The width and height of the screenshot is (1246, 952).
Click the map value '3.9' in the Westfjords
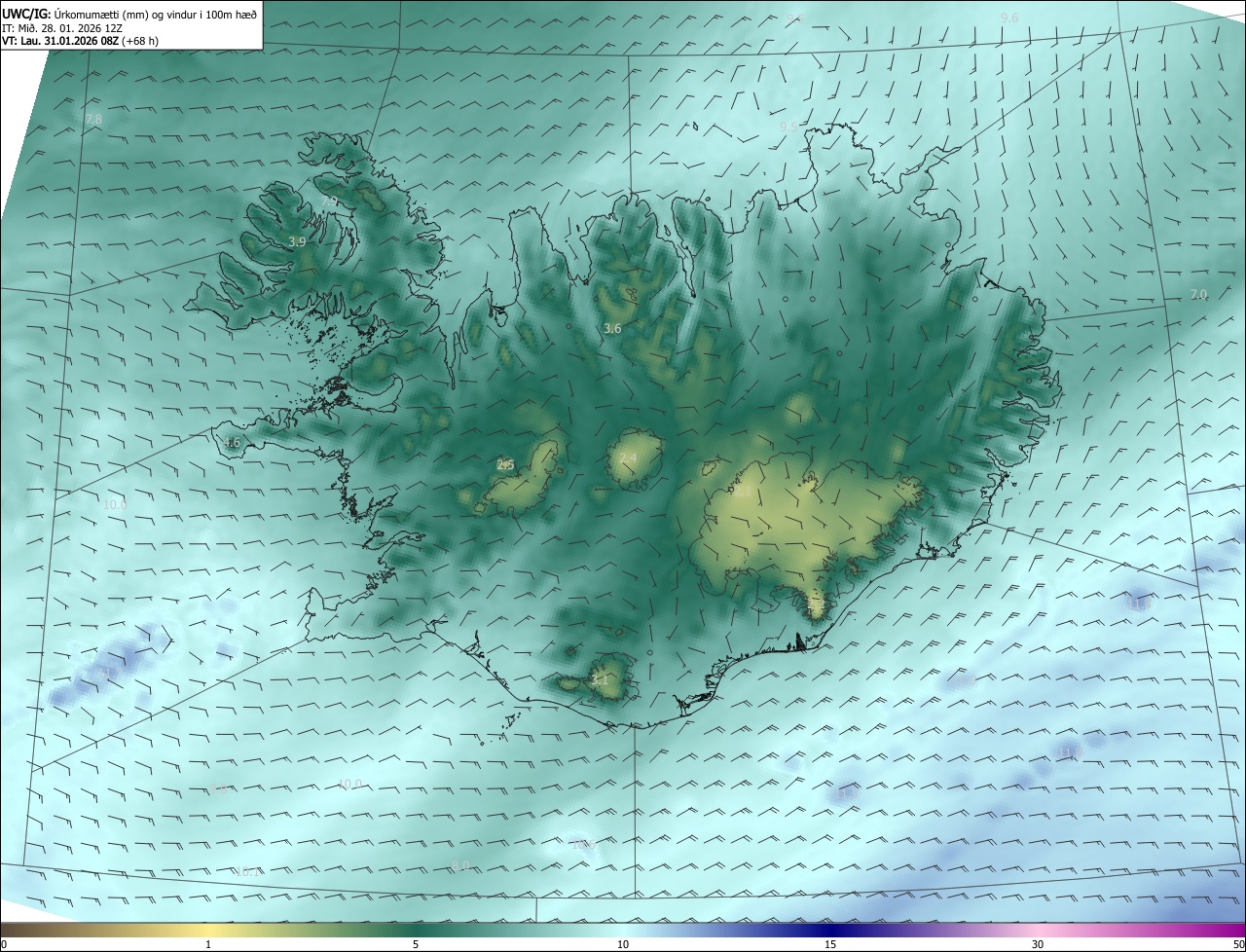(298, 241)
